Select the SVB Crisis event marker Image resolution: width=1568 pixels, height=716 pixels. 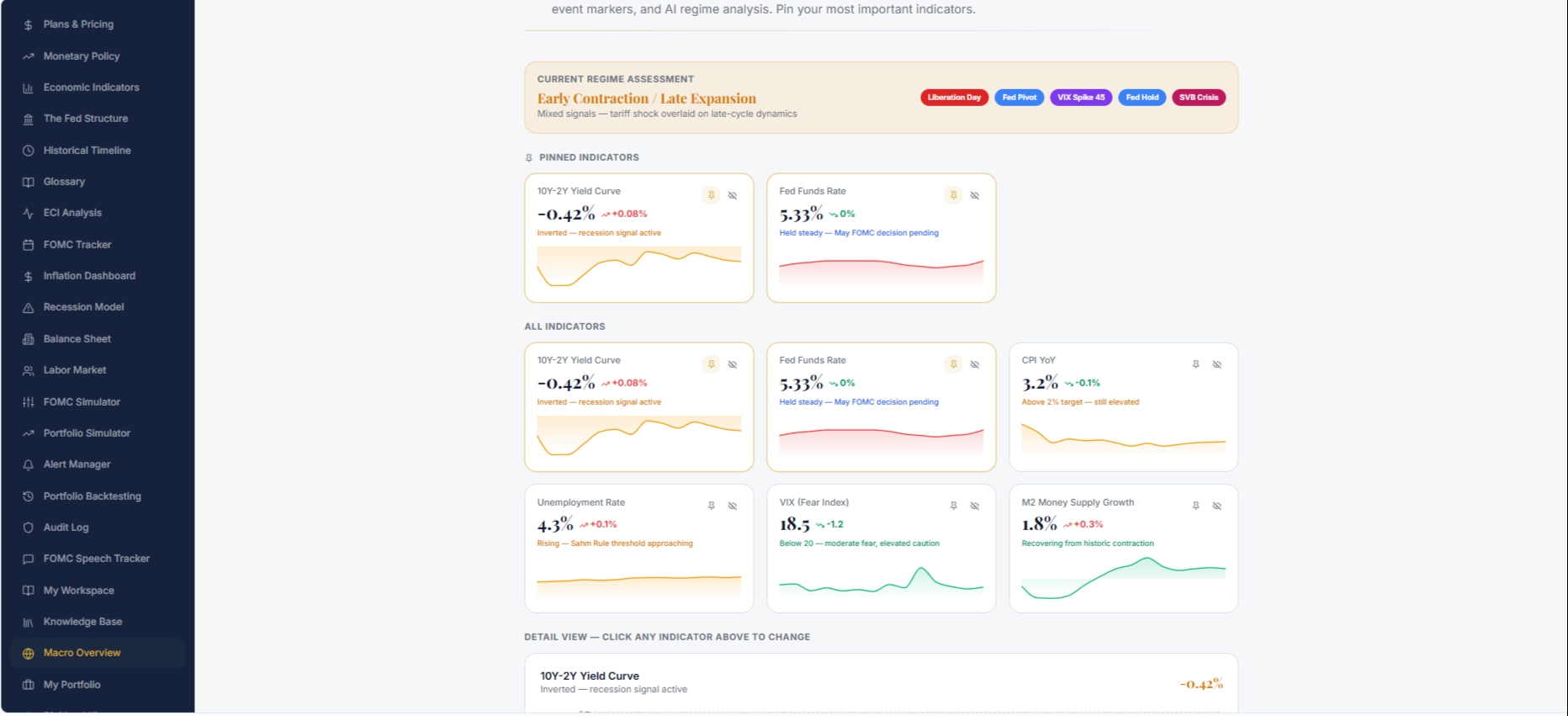(1199, 98)
